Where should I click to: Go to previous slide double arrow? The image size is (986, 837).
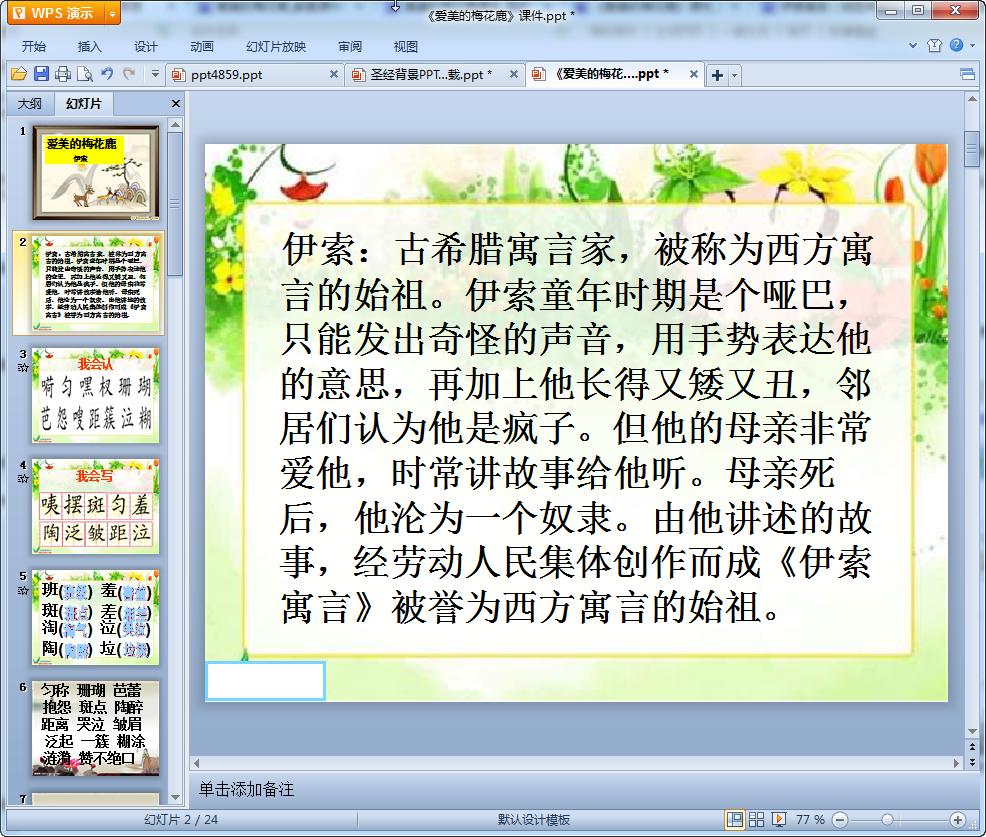pos(972,747)
